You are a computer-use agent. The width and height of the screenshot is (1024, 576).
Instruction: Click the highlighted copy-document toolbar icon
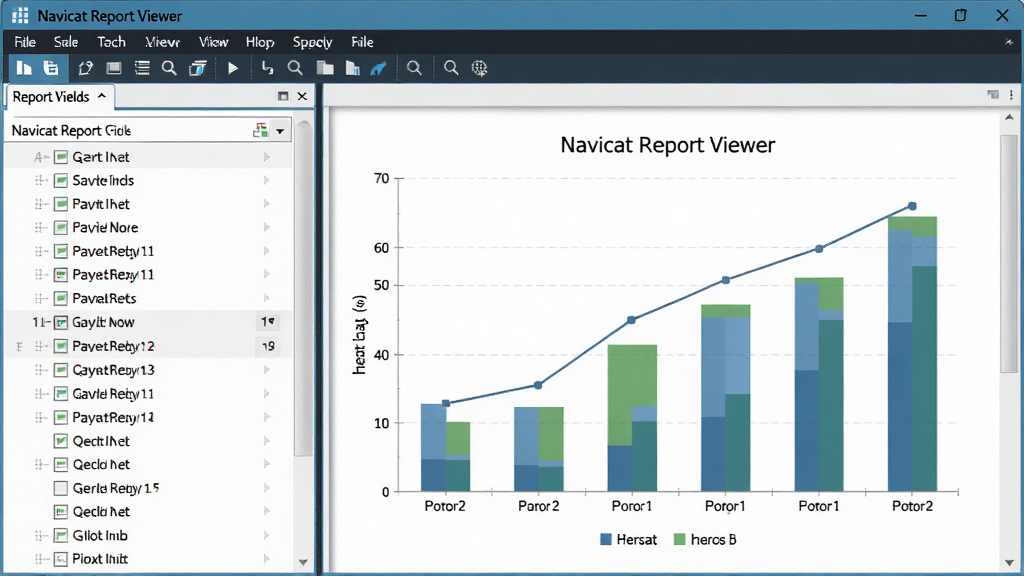point(51,68)
